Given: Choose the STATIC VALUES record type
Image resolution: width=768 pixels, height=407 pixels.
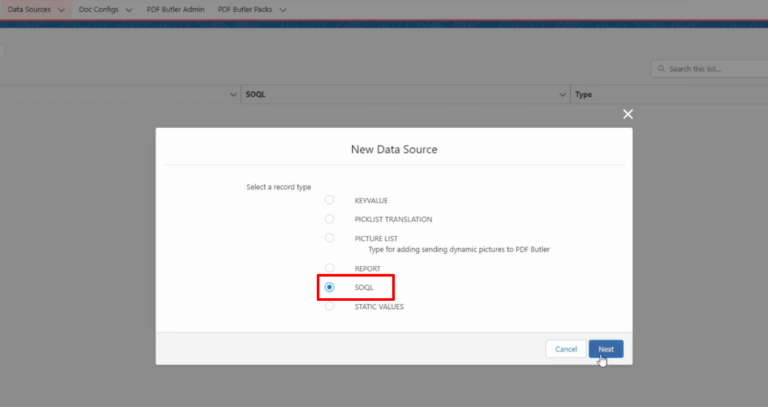Looking at the screenshot, I should (x=329, y=306).
